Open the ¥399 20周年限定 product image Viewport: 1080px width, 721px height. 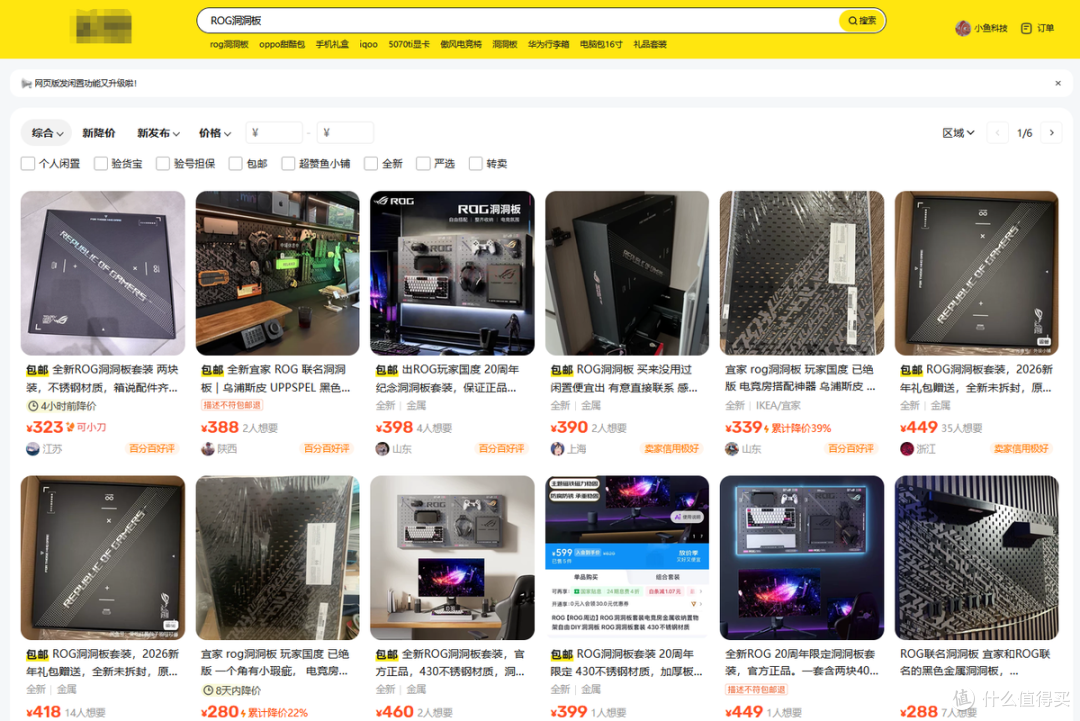[x=627, y=558]
